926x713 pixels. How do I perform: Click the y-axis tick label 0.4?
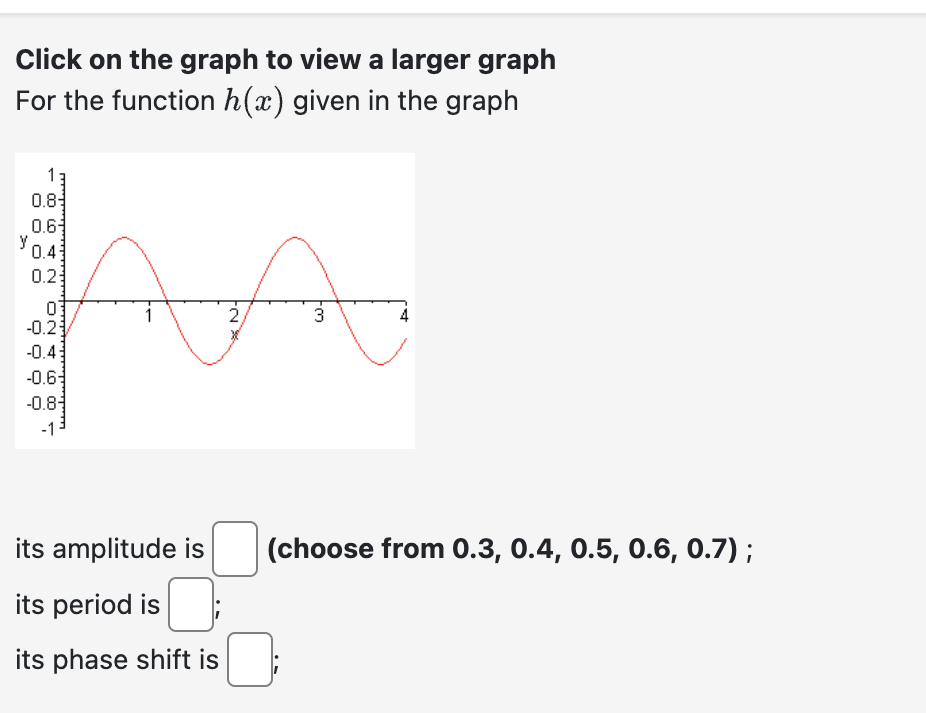(43, 253)
